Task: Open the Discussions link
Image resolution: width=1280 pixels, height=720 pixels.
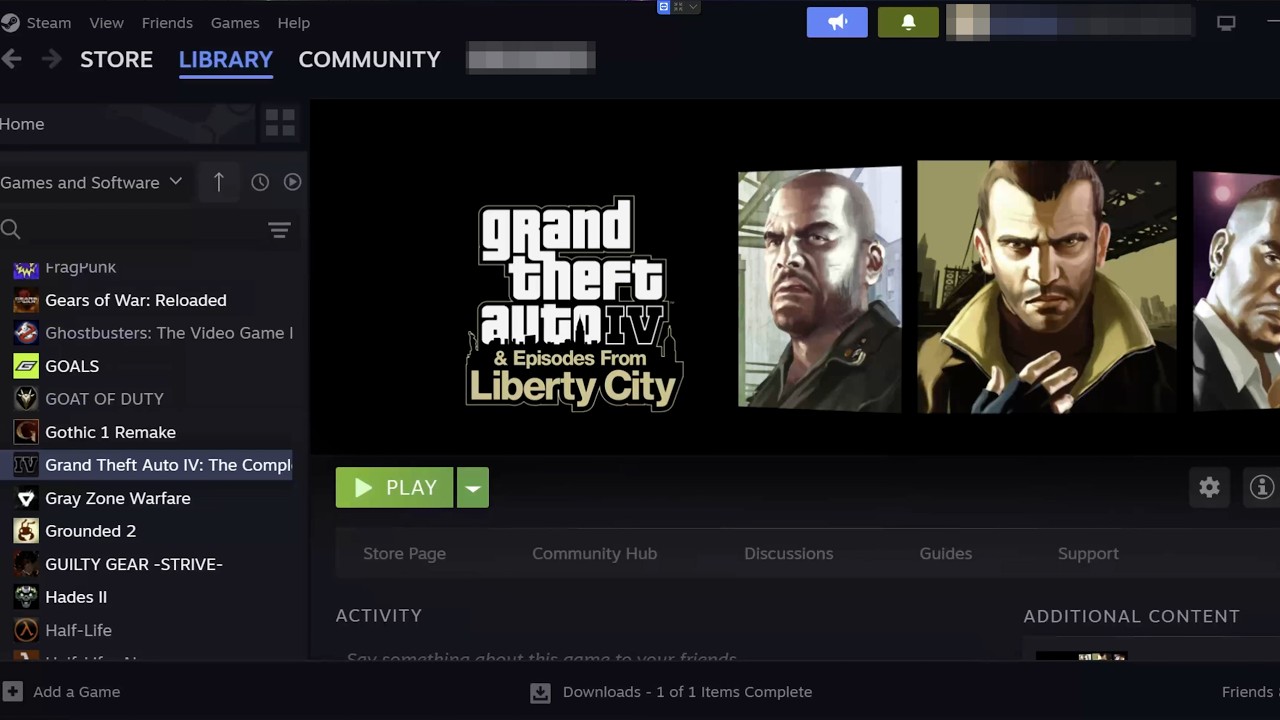Action: coord(788,553)
